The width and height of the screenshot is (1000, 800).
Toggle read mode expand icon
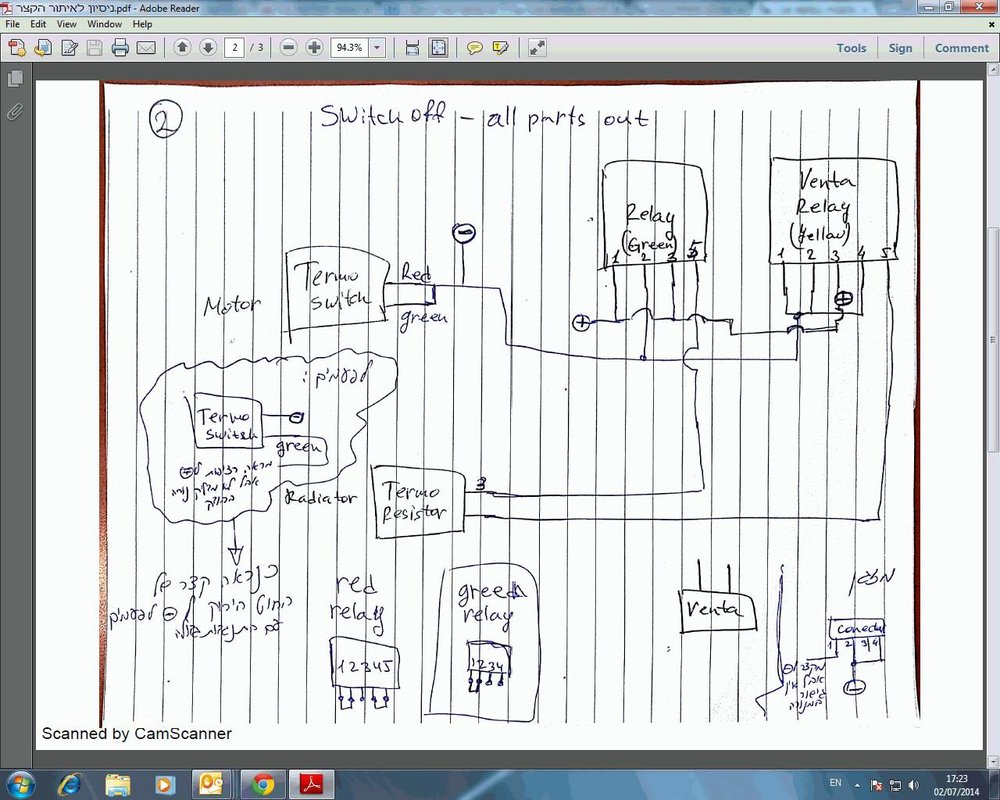pos(537,48)
